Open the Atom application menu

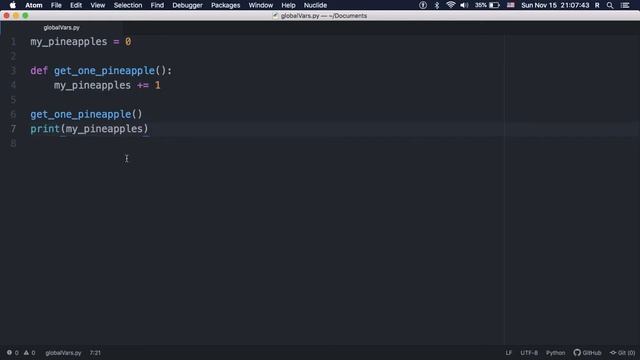34,5
